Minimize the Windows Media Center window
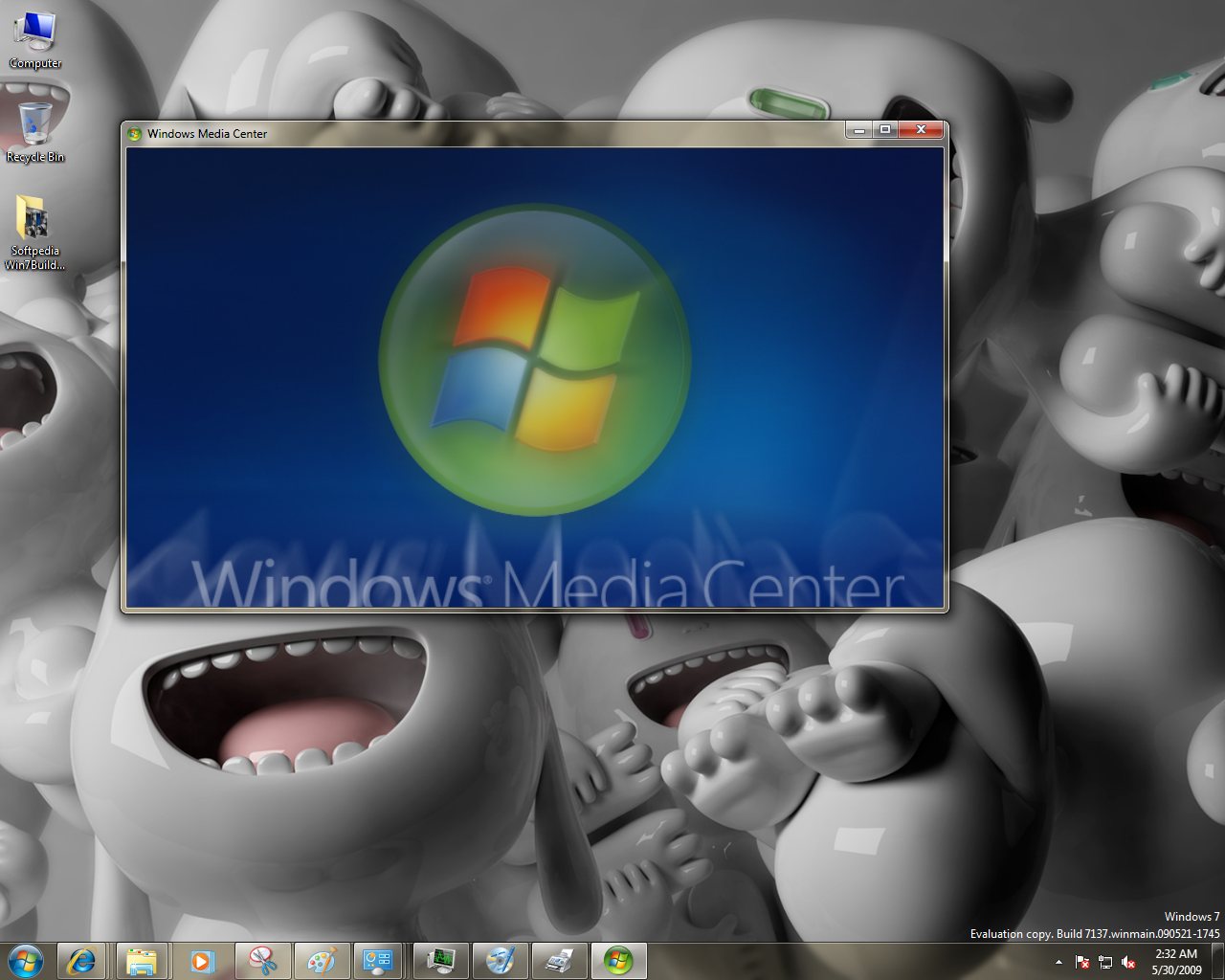The height and width of the screenshot is (980, 1225). tap(858, 129)
